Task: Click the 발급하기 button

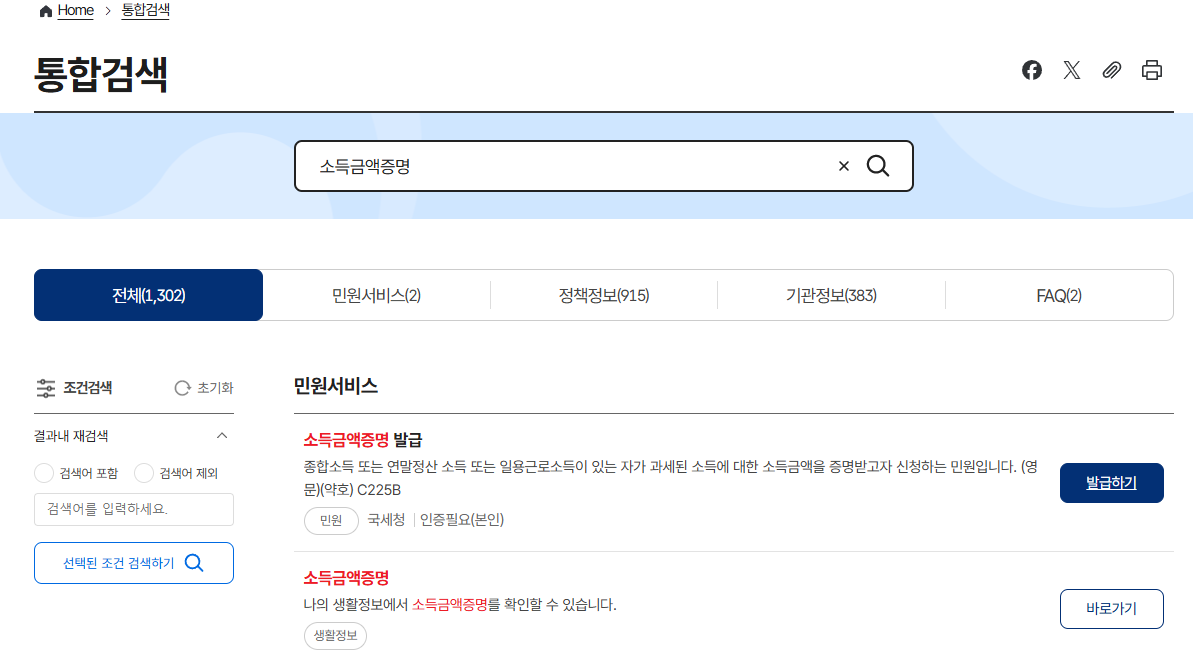Action: (x=1111, y=482)
